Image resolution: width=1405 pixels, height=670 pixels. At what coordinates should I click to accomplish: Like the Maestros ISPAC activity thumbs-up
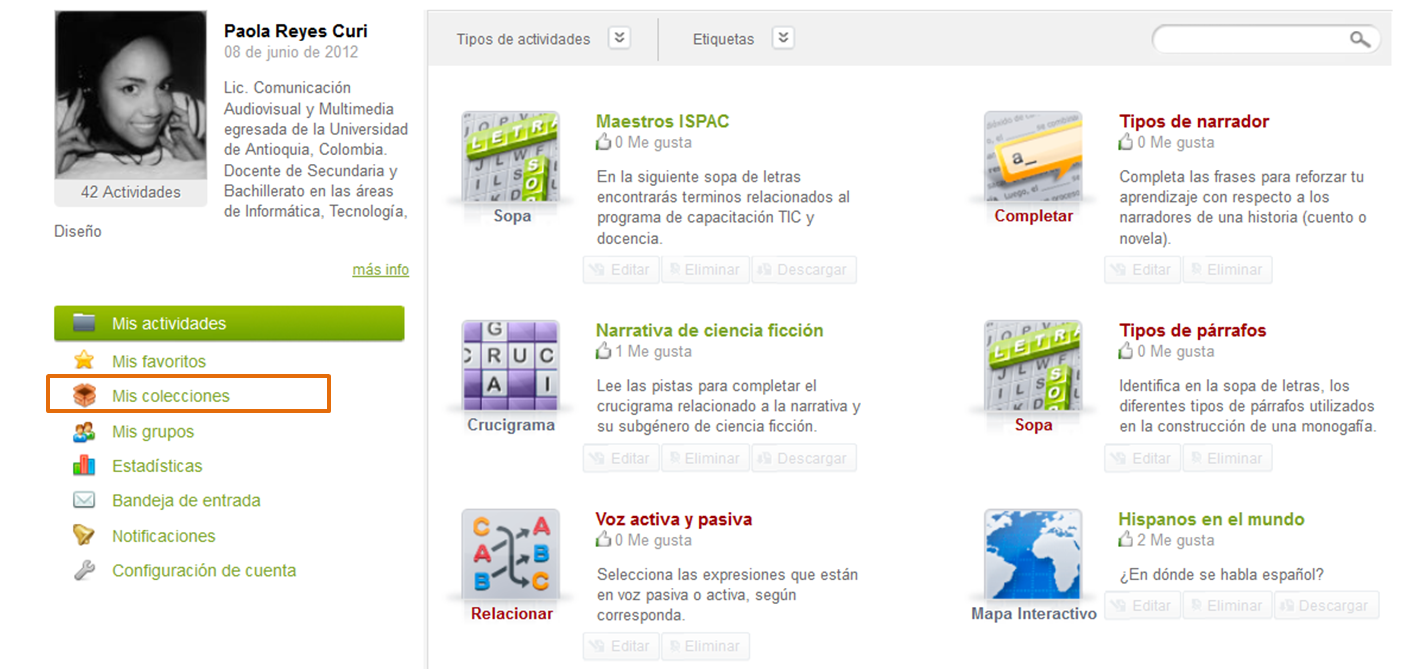[604, 143]
